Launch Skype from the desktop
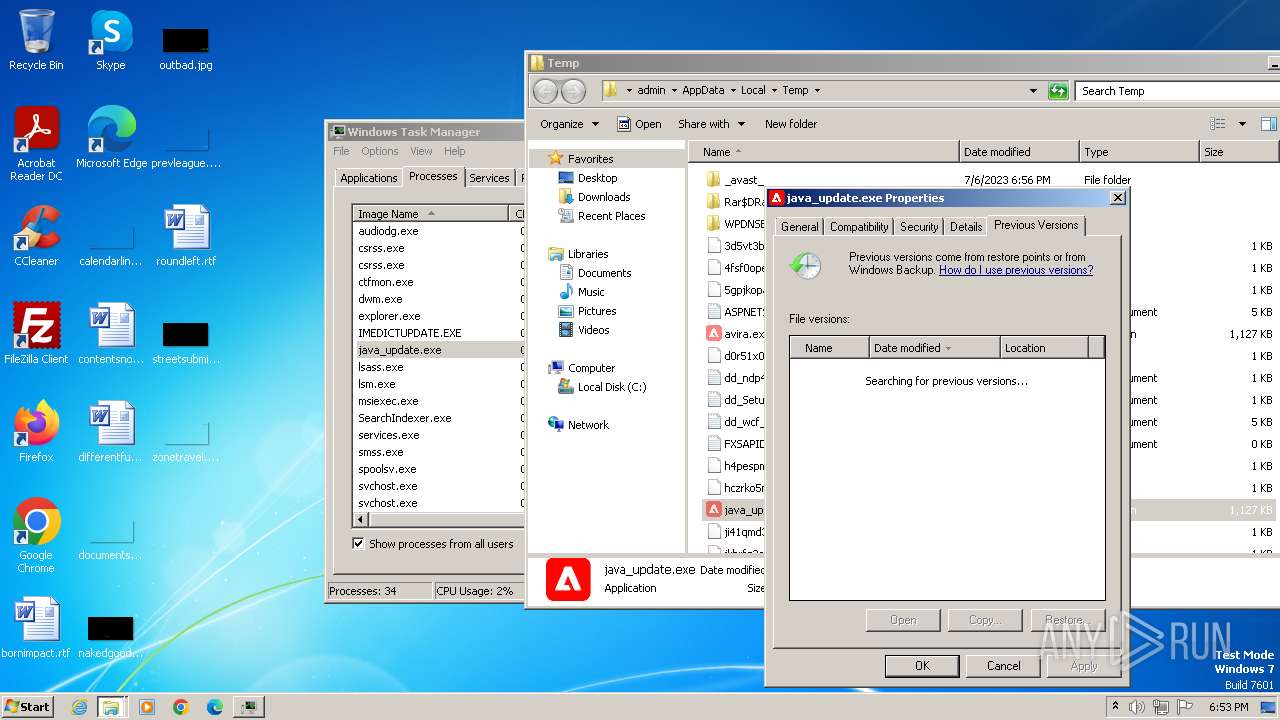This screenshot has width=1280, height=720. [x=111, y=40]
